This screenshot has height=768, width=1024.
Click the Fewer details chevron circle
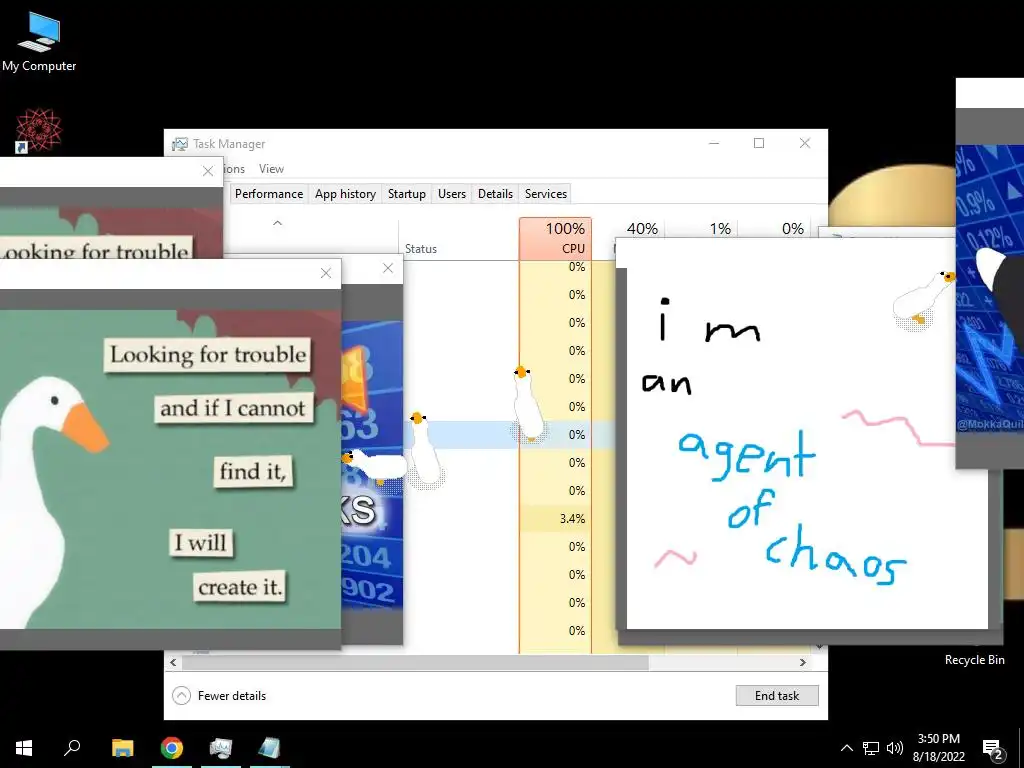pyautogui.click(x=182, y=696)
